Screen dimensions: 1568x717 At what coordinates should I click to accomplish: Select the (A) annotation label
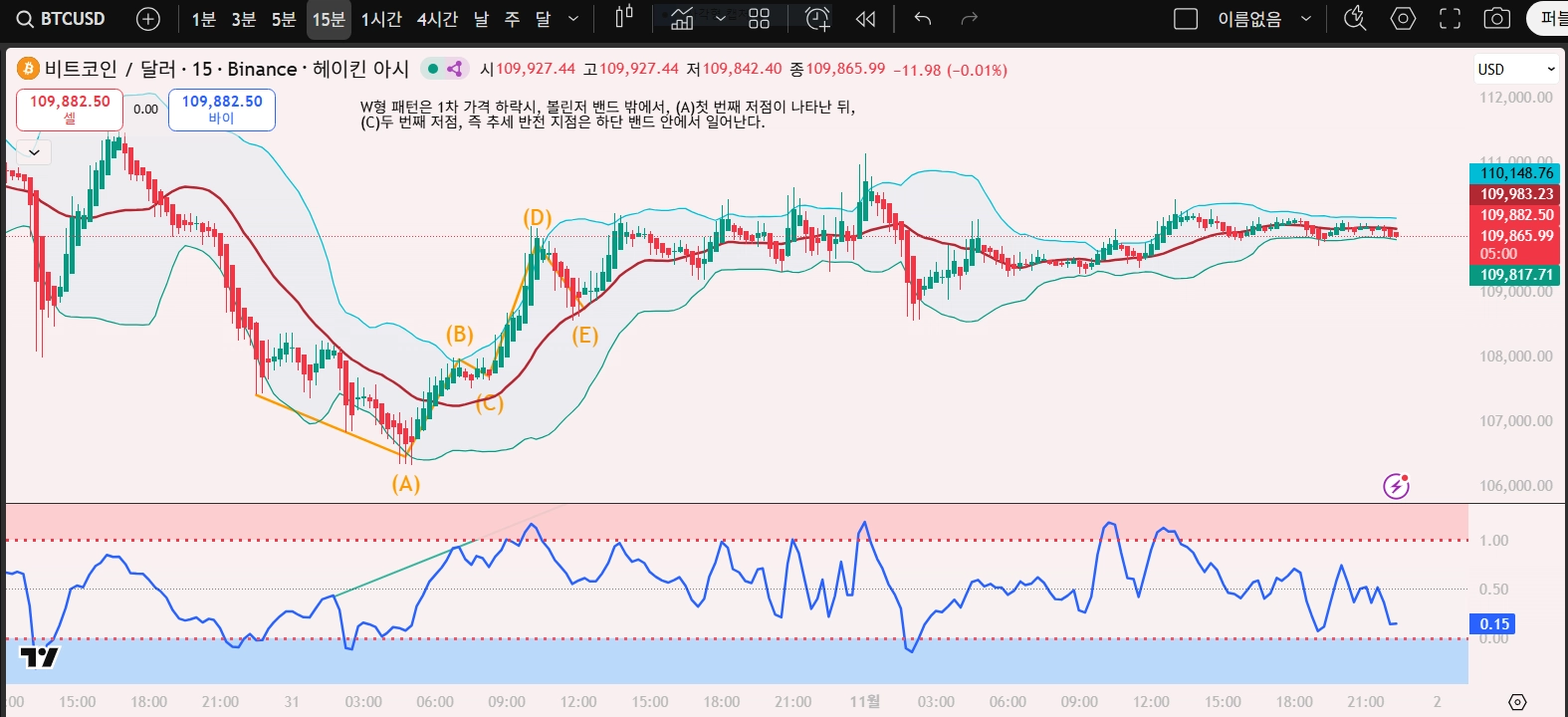tap(405, 484)
